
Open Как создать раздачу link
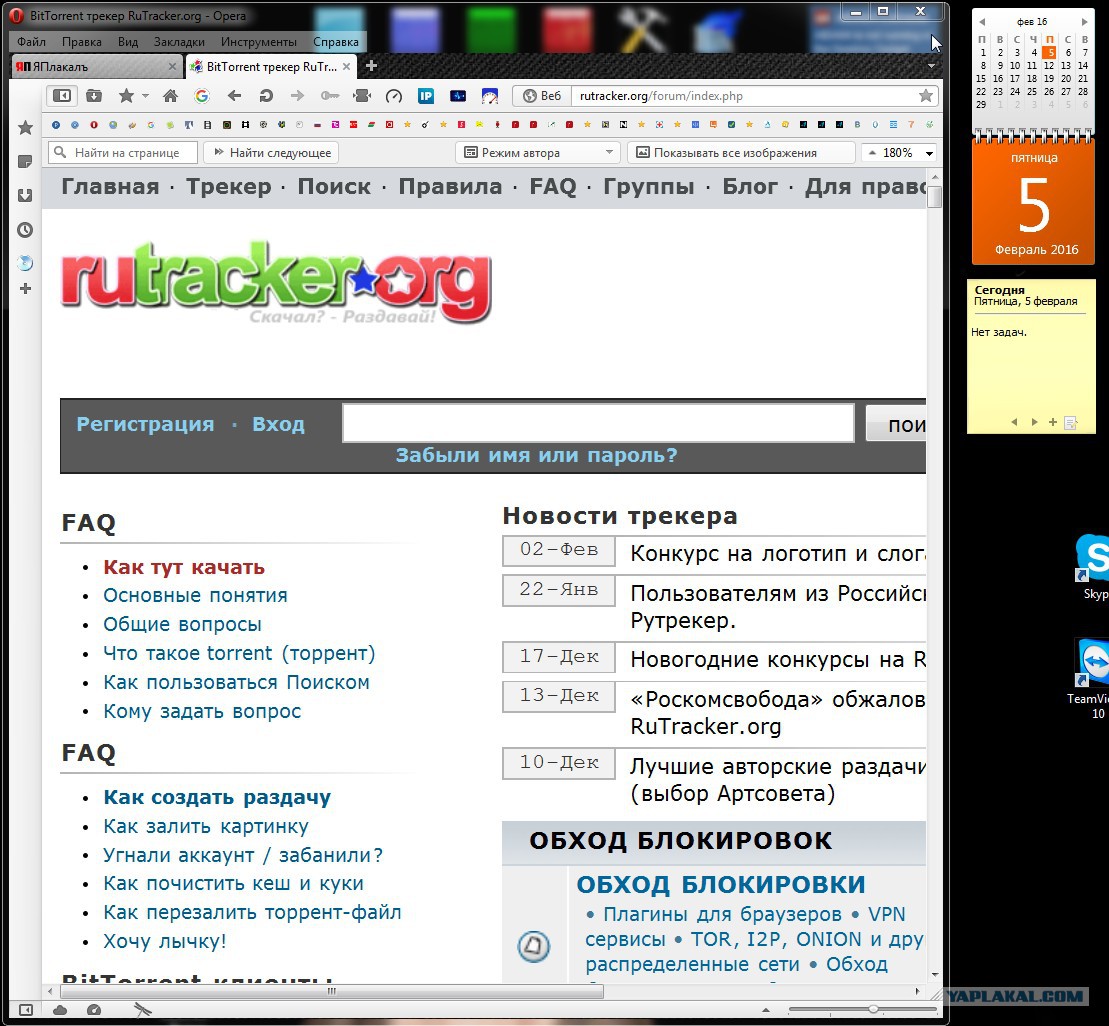tap(217, 797)
